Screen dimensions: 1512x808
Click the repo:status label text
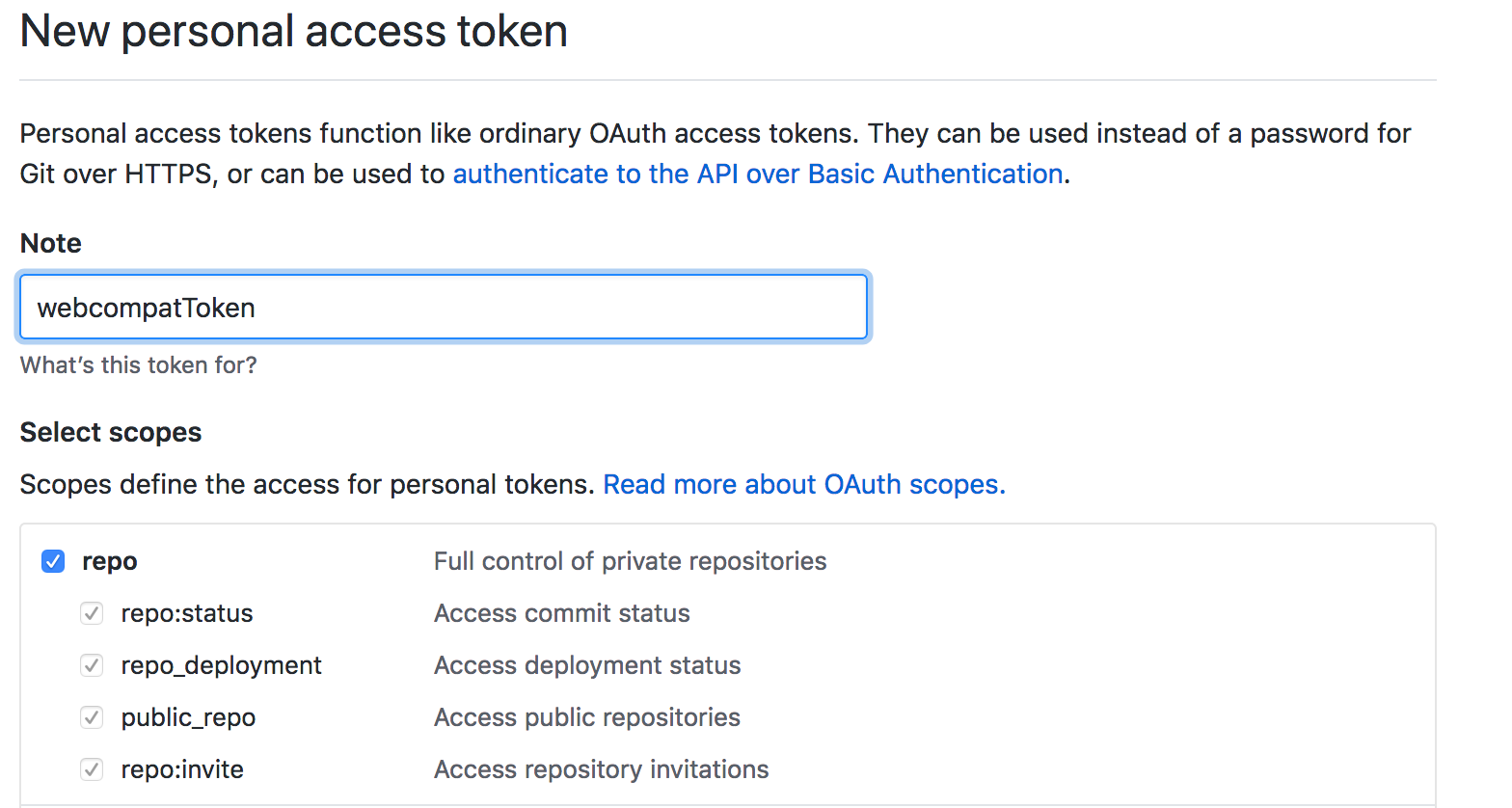point(187,613)
